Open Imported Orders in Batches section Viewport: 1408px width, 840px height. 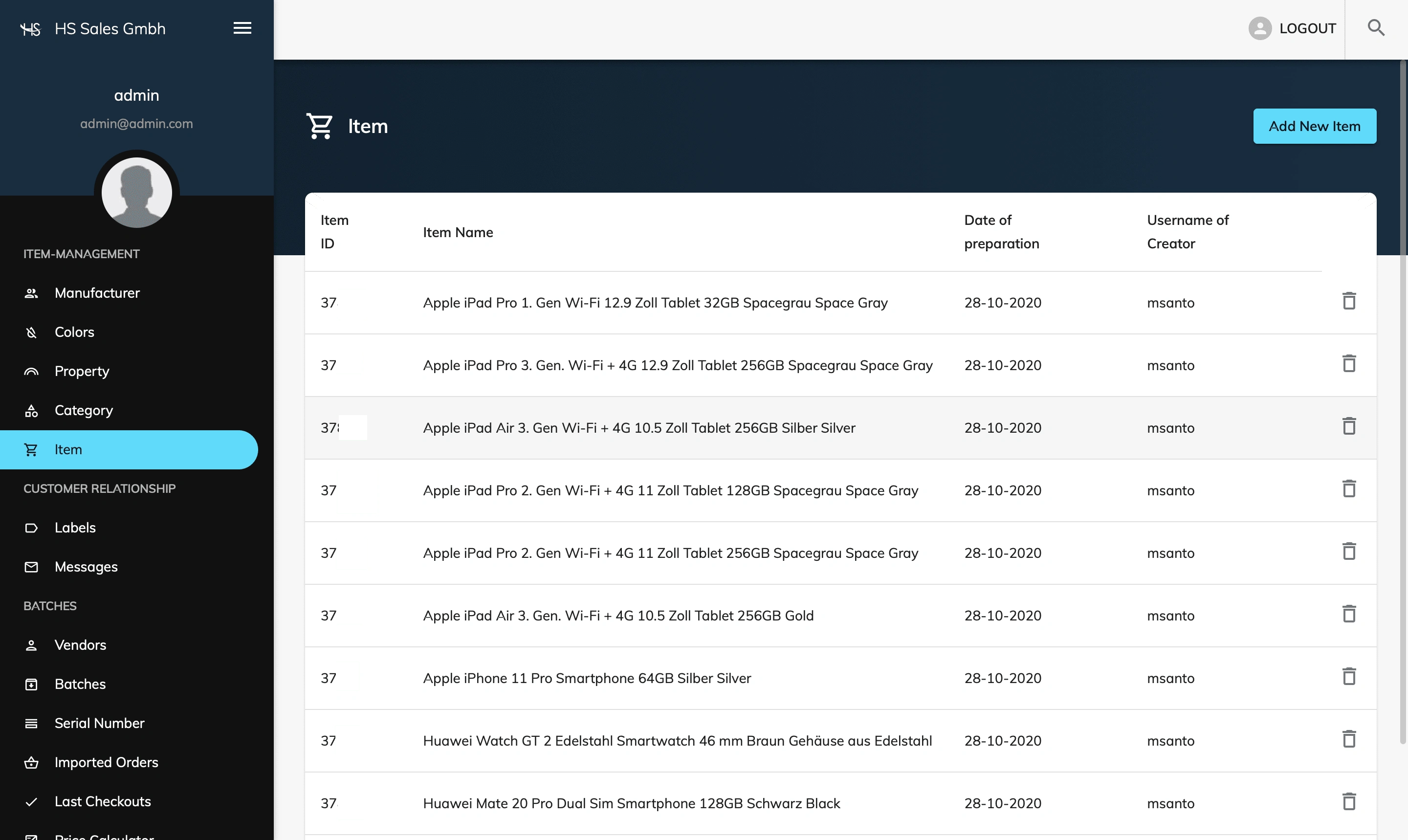[106, 761]
